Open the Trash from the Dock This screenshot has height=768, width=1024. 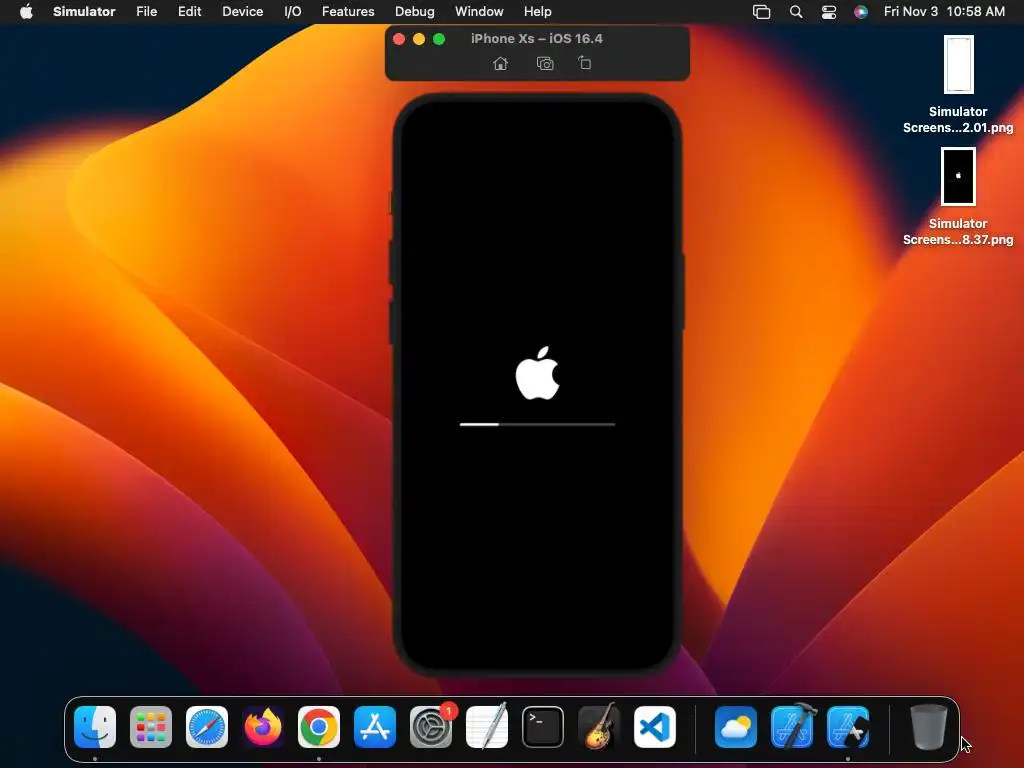pyautogui.click(x=928, y=727)
